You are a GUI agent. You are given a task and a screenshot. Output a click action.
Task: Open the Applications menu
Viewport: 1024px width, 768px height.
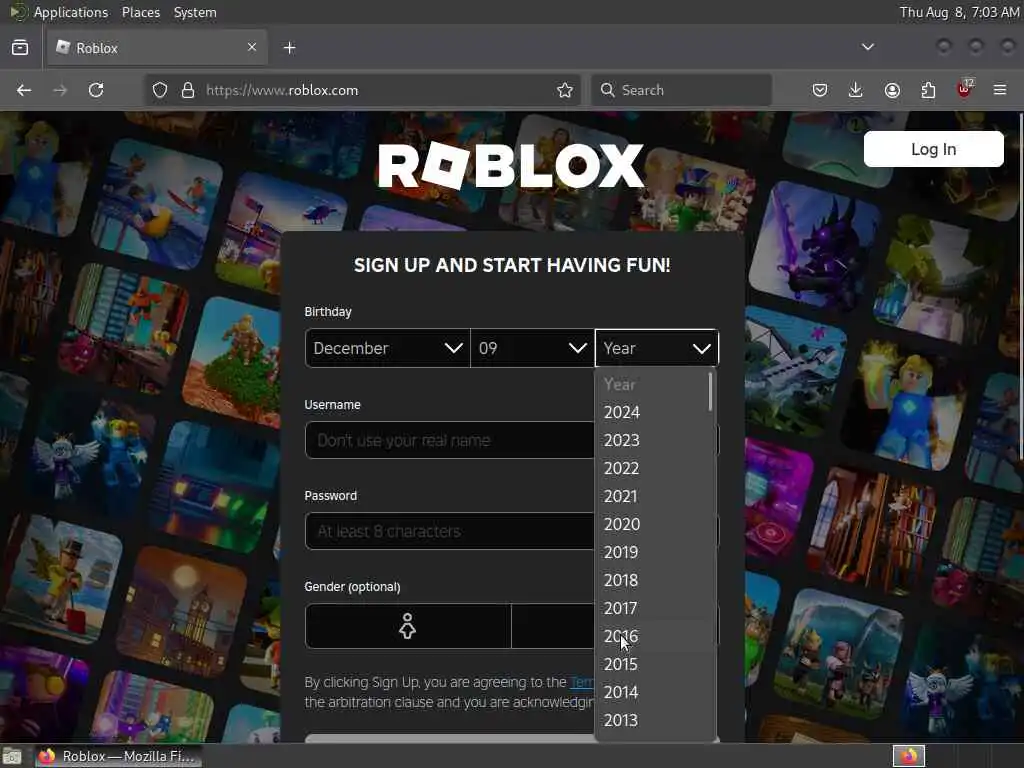(71, 12)
